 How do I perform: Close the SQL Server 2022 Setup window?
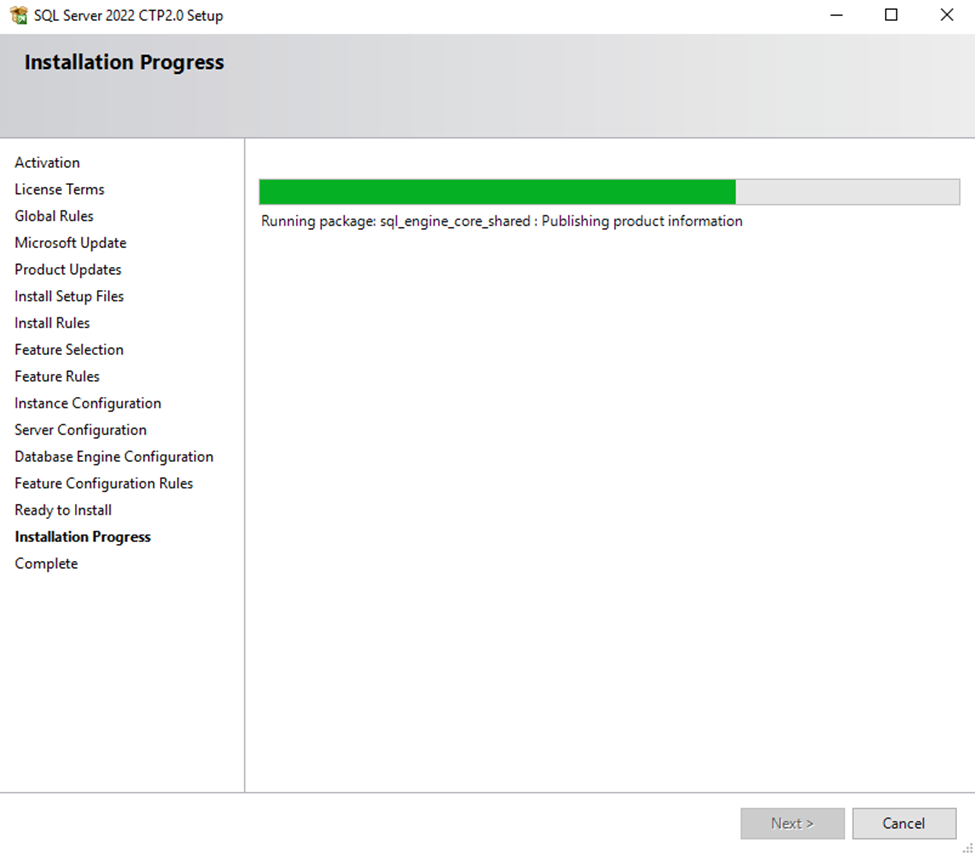click(946, 15)
